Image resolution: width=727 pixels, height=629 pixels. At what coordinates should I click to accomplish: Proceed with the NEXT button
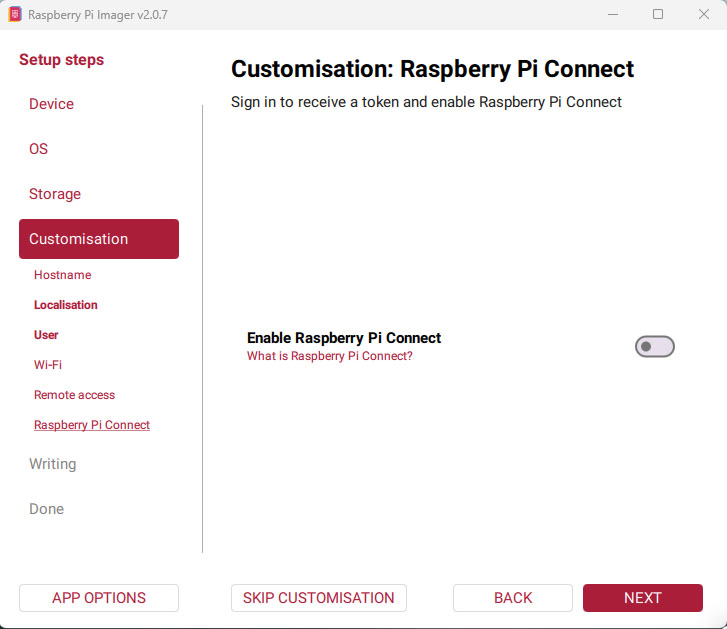643,598
